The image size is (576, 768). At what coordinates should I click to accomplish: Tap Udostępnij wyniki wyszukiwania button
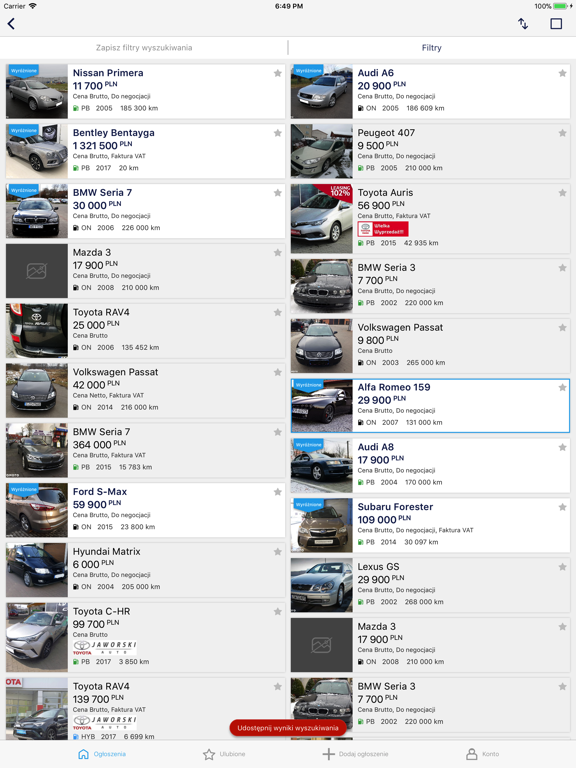[288, 728]
